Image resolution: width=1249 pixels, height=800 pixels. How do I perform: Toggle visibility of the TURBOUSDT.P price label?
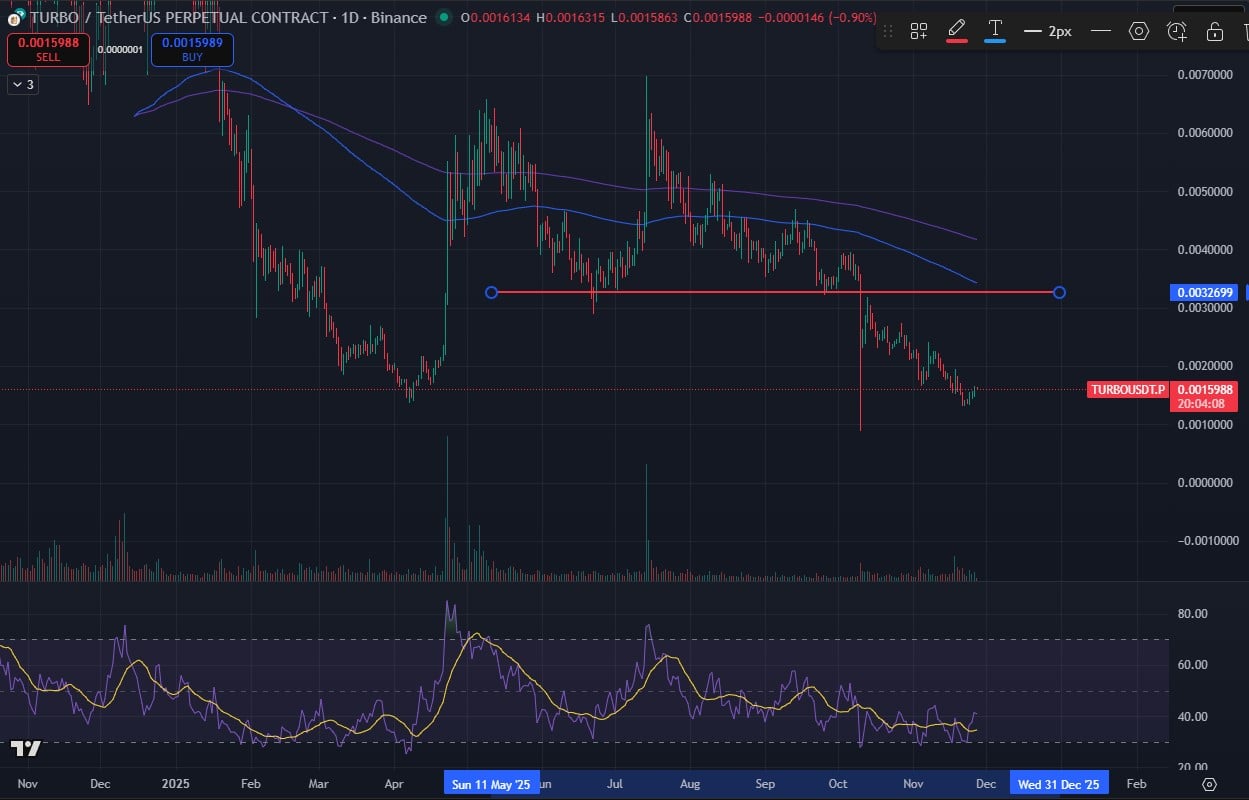[1127, 390]
